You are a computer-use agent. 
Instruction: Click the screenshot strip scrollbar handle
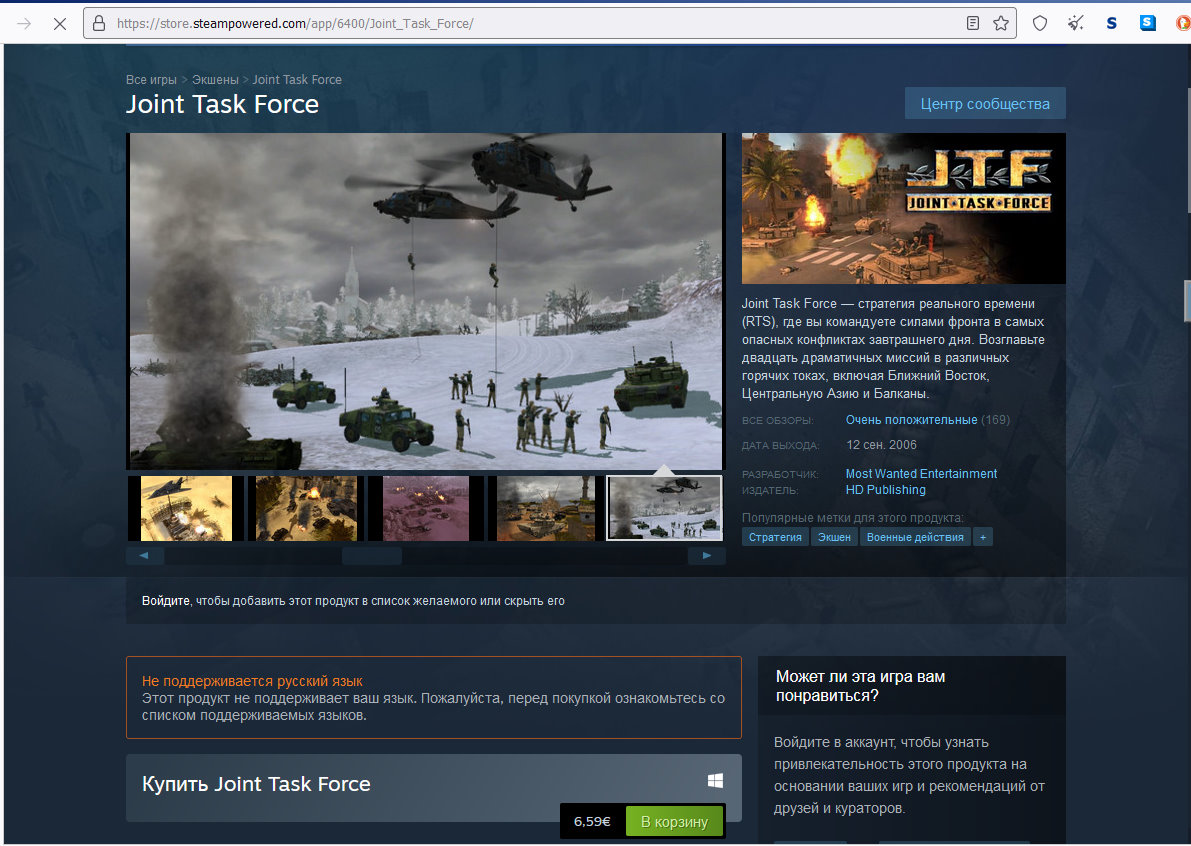tap(371, 556)
